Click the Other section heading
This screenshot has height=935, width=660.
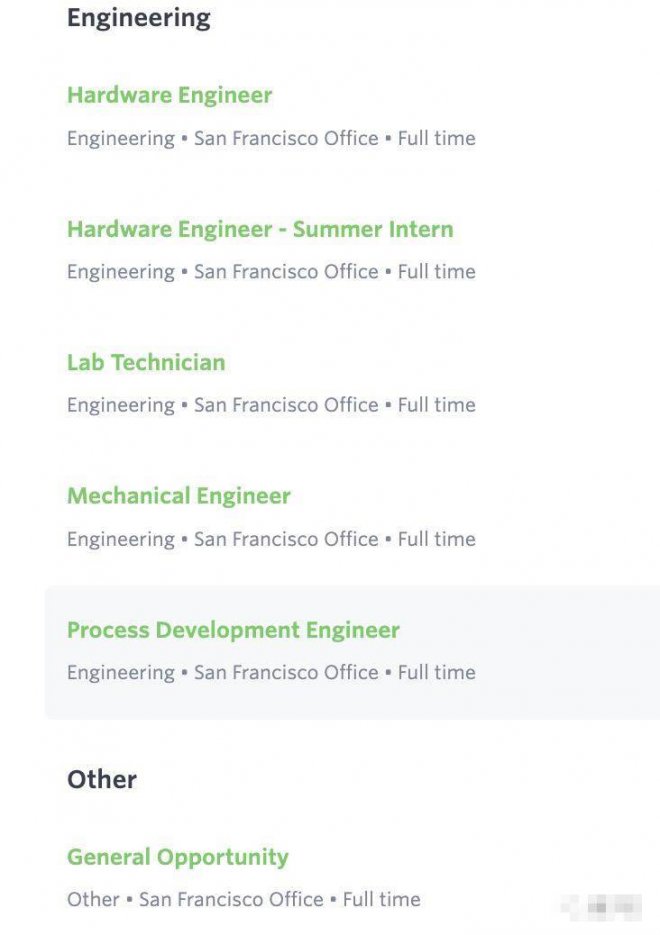coord(102,780)
